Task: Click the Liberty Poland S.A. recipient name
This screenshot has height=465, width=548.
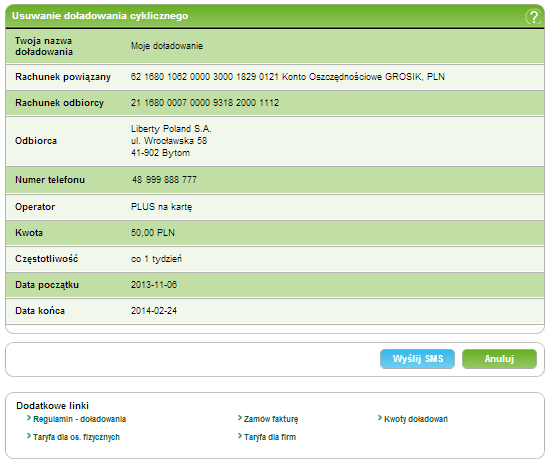Action: point(171,129)
